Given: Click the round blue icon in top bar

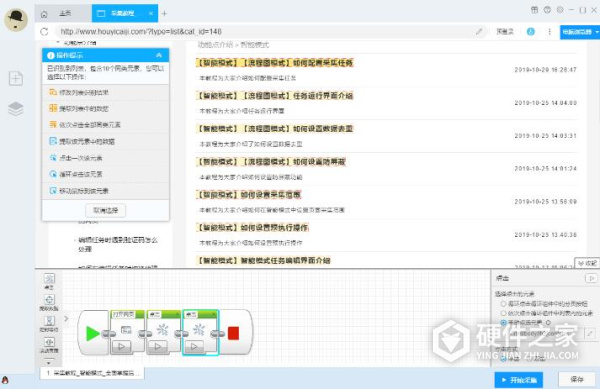Looking at the screenshot, I should click(x=531, y=32).
